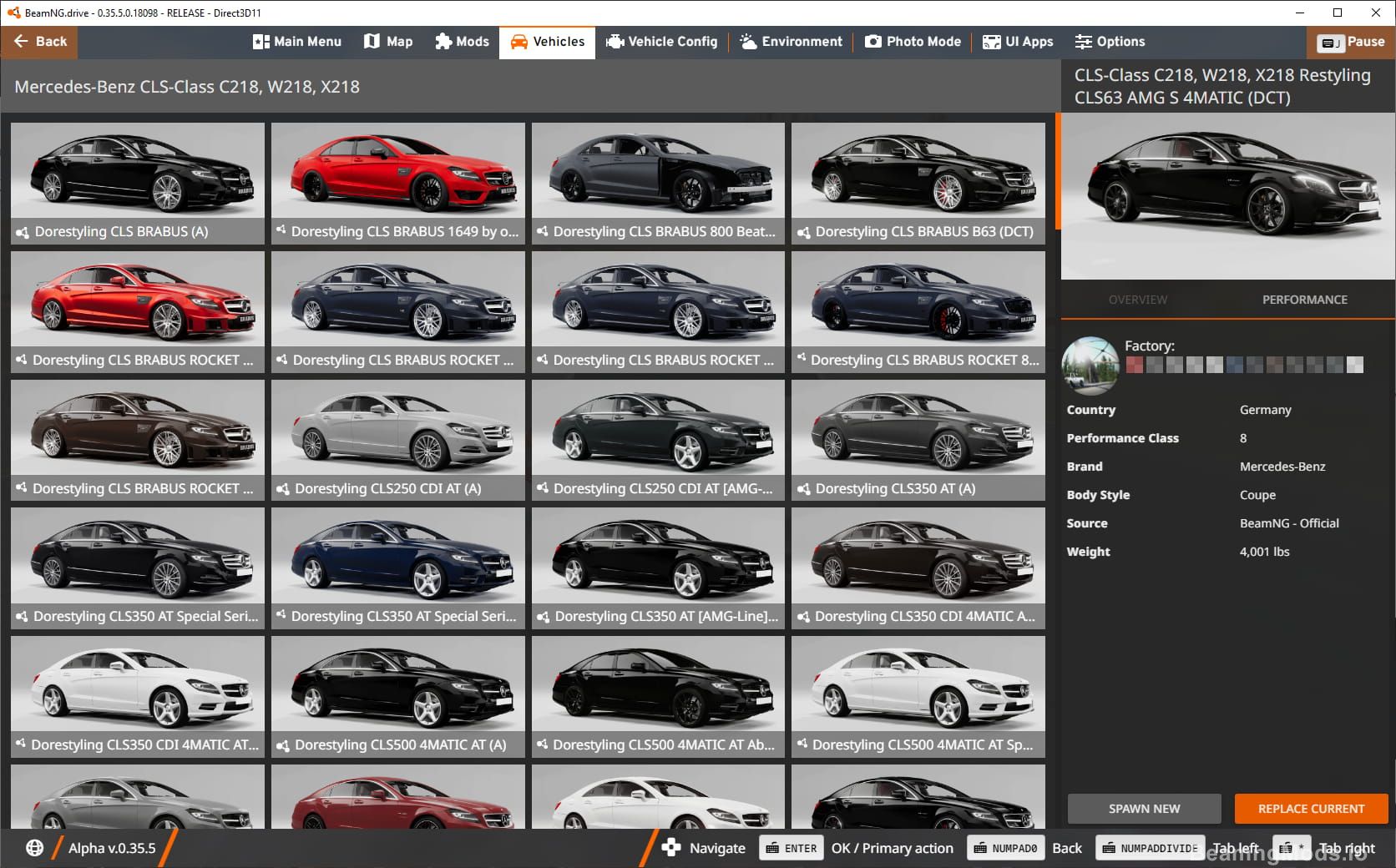Screen dimensions: 1396x868
Task: Click the Alpha v.0.35.5 version label
Action: 112,848
